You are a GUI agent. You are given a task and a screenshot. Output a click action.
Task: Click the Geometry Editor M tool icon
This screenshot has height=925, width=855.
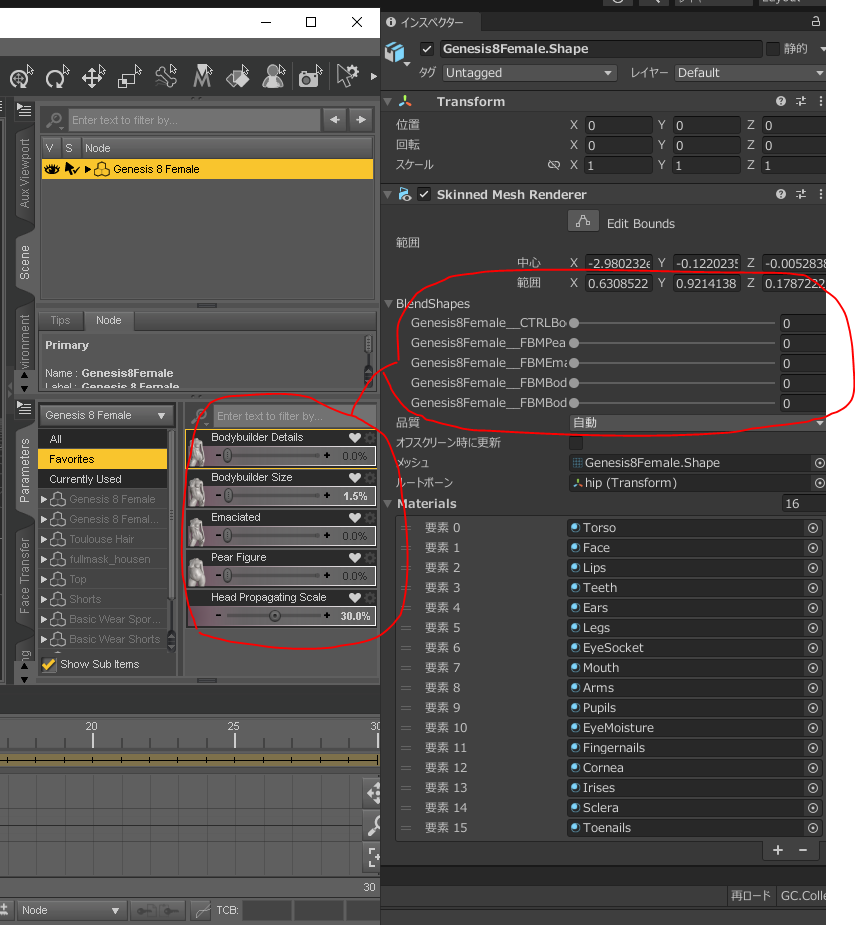(202, 77)
